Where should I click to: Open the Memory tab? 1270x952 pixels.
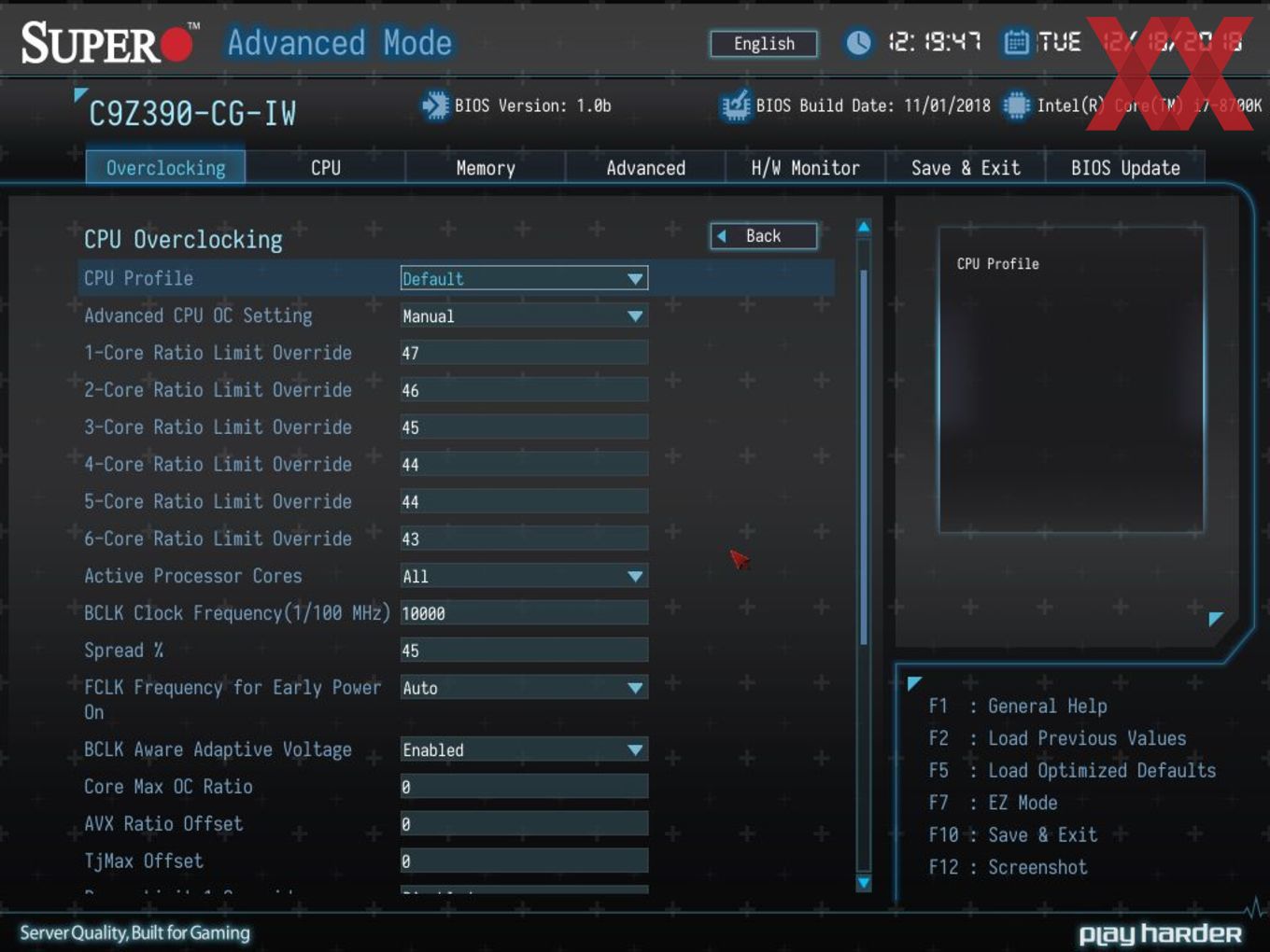(486, 168)
